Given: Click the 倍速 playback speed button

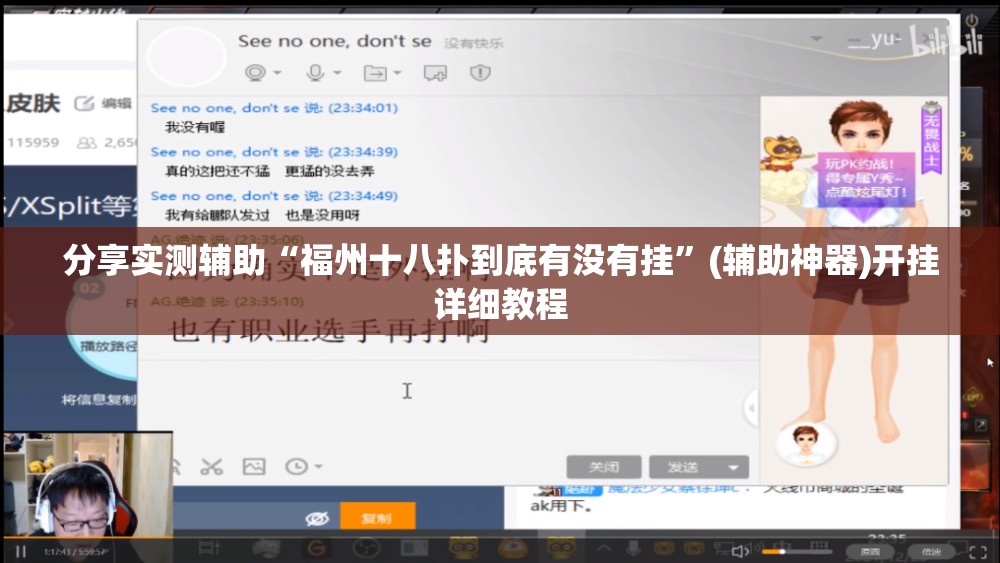Looking at the screenshot, I should click(x=931, y=552).
